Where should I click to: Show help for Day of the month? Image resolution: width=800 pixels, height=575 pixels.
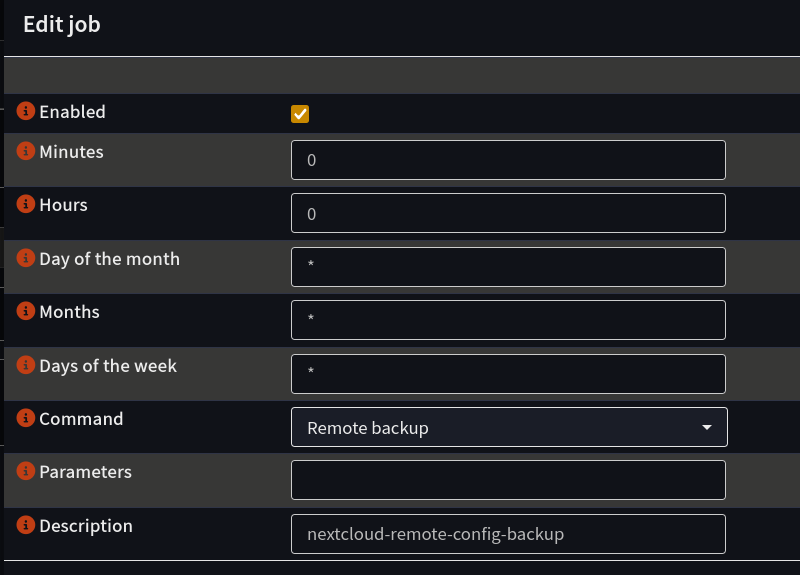pyautogui.click(x=26, y=258)
